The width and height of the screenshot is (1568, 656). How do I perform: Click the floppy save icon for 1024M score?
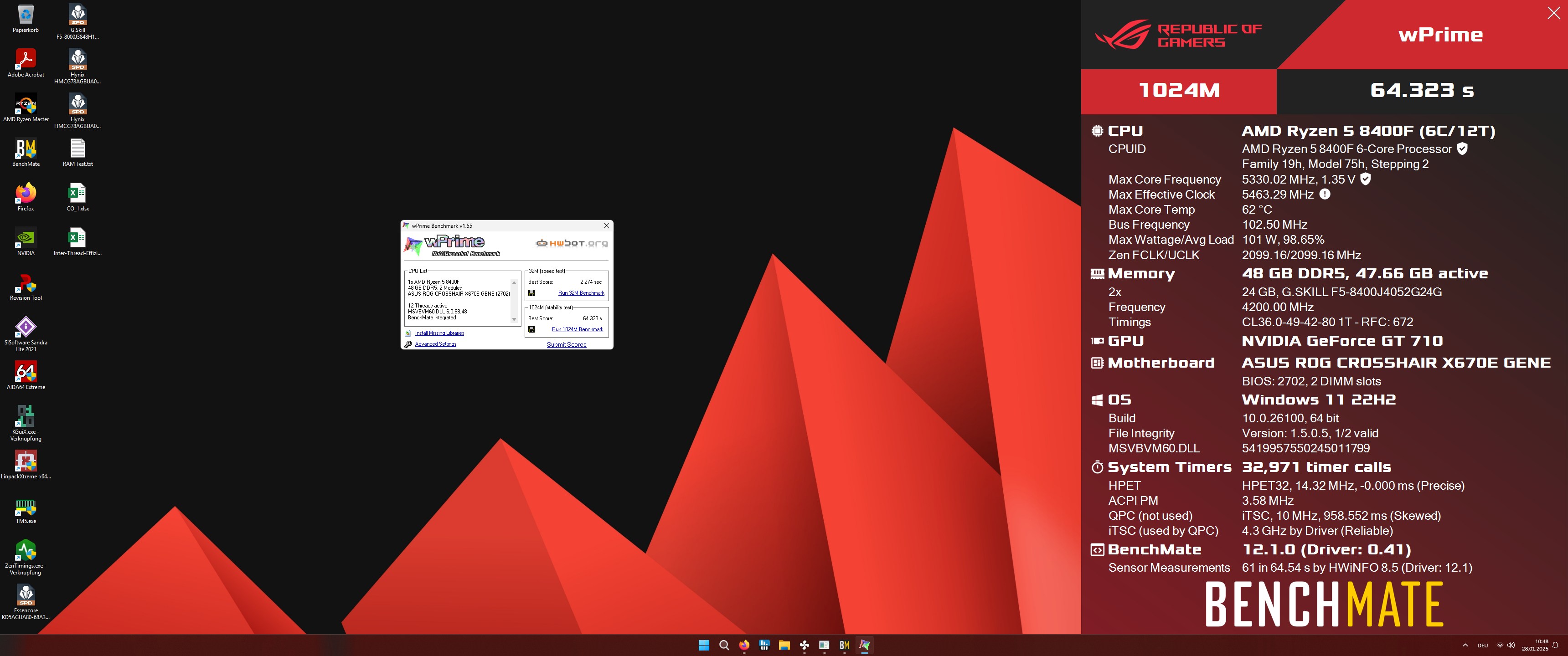pos(531,329)
